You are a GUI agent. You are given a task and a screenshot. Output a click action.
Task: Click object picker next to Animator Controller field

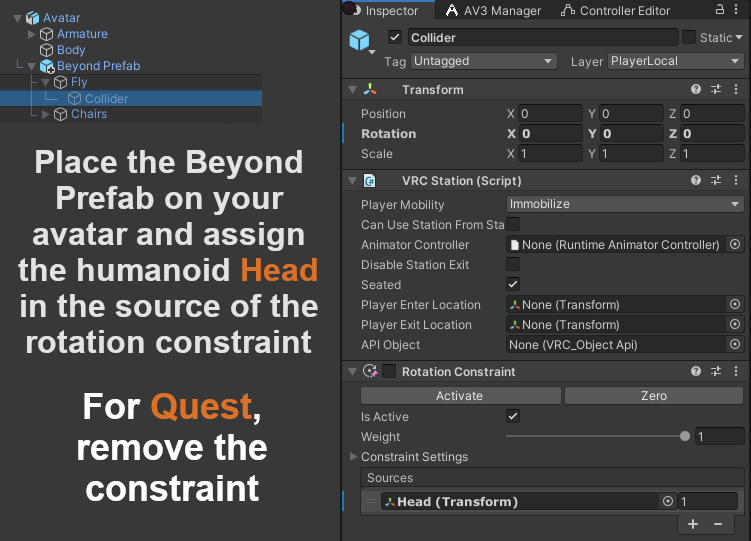click(x=734, y=245)
